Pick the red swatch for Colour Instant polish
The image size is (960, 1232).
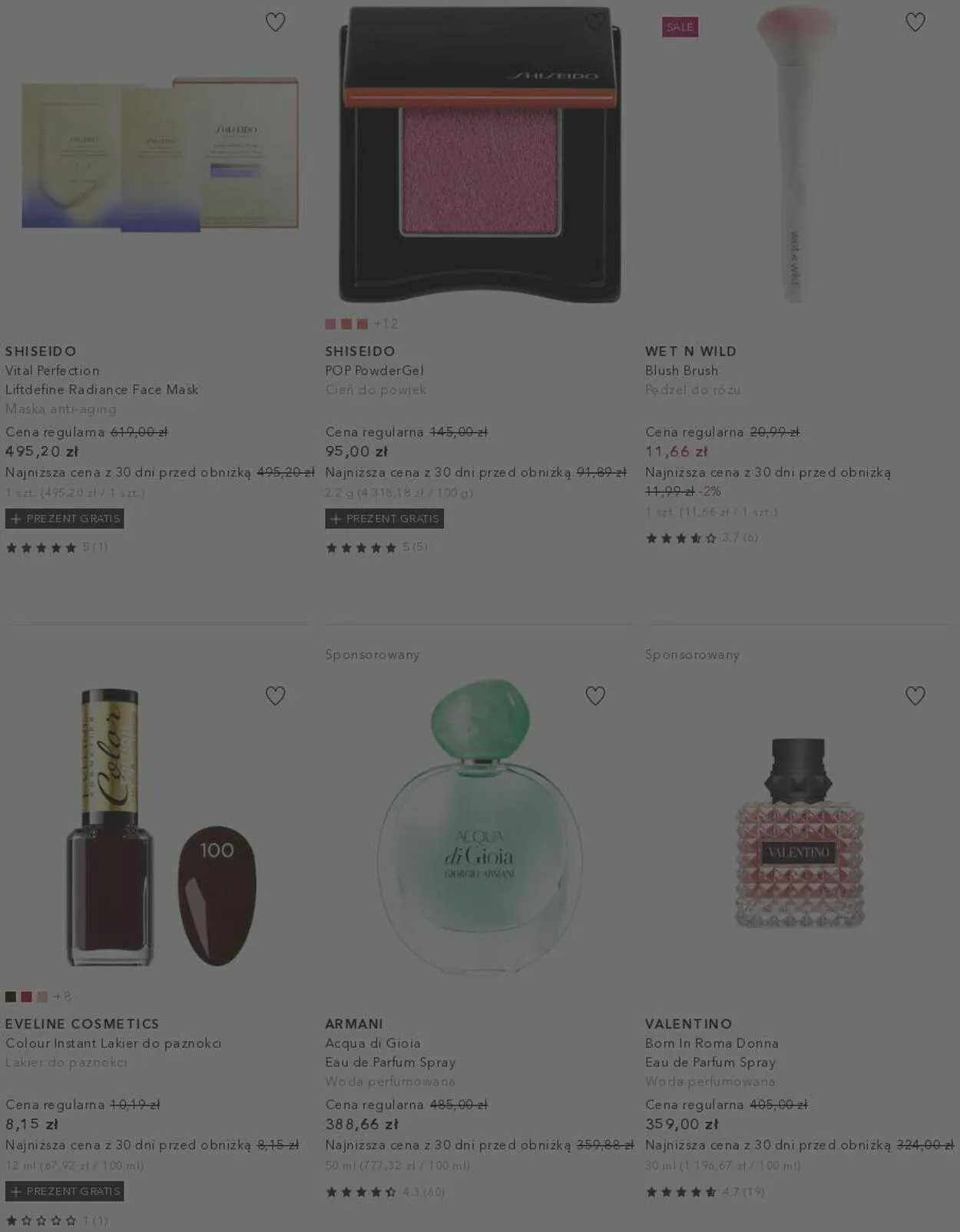(x=26, y=996)
